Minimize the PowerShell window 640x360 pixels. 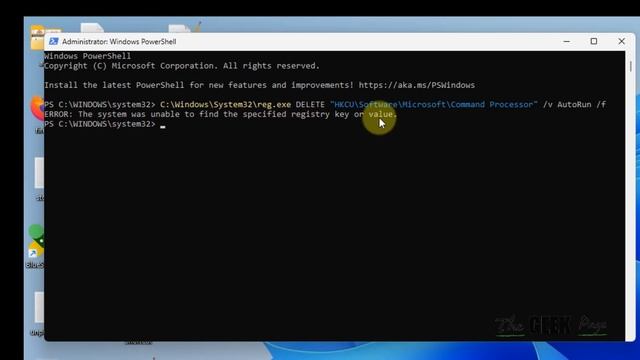coord(567,41)
